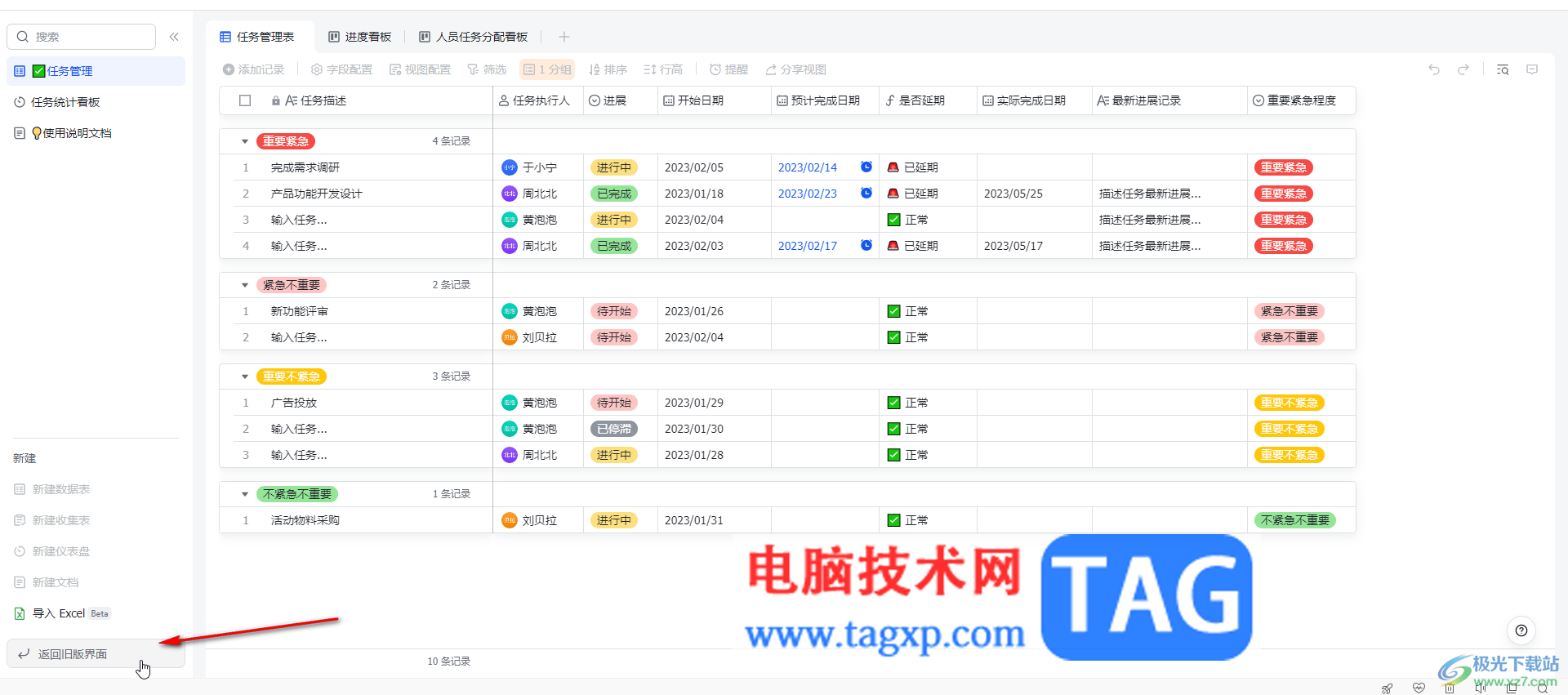Click 2023/05/25 actual completion date
The width and height of the screenshot is (1568, 695).
coord(1013,194)
